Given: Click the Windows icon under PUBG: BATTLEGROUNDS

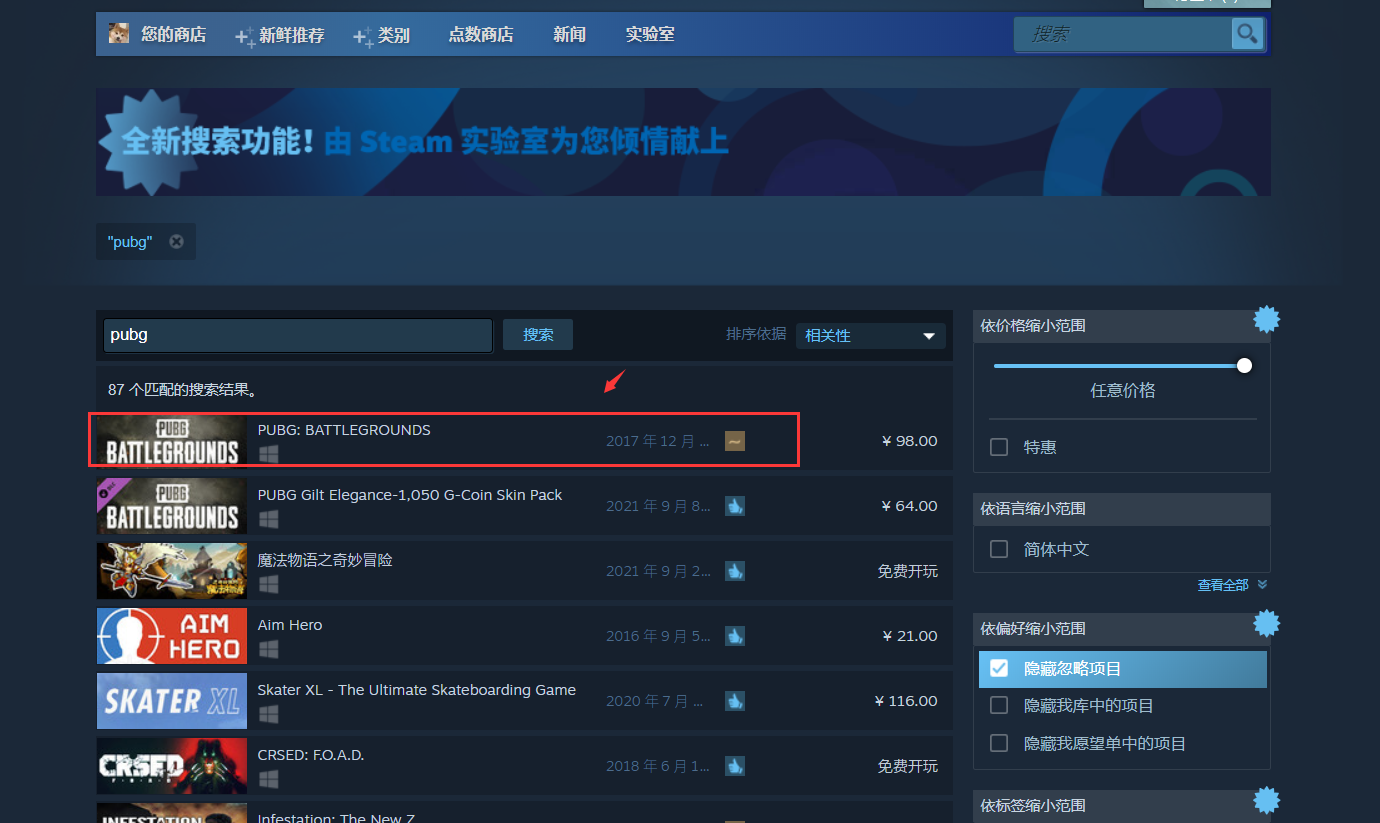Looking at the screenshot, I should coord(268,454).
